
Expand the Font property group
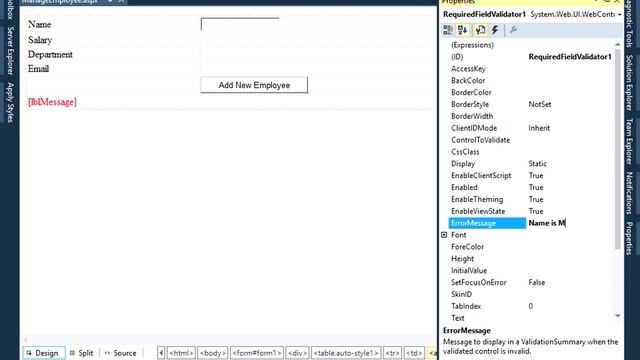pos(444,235)
